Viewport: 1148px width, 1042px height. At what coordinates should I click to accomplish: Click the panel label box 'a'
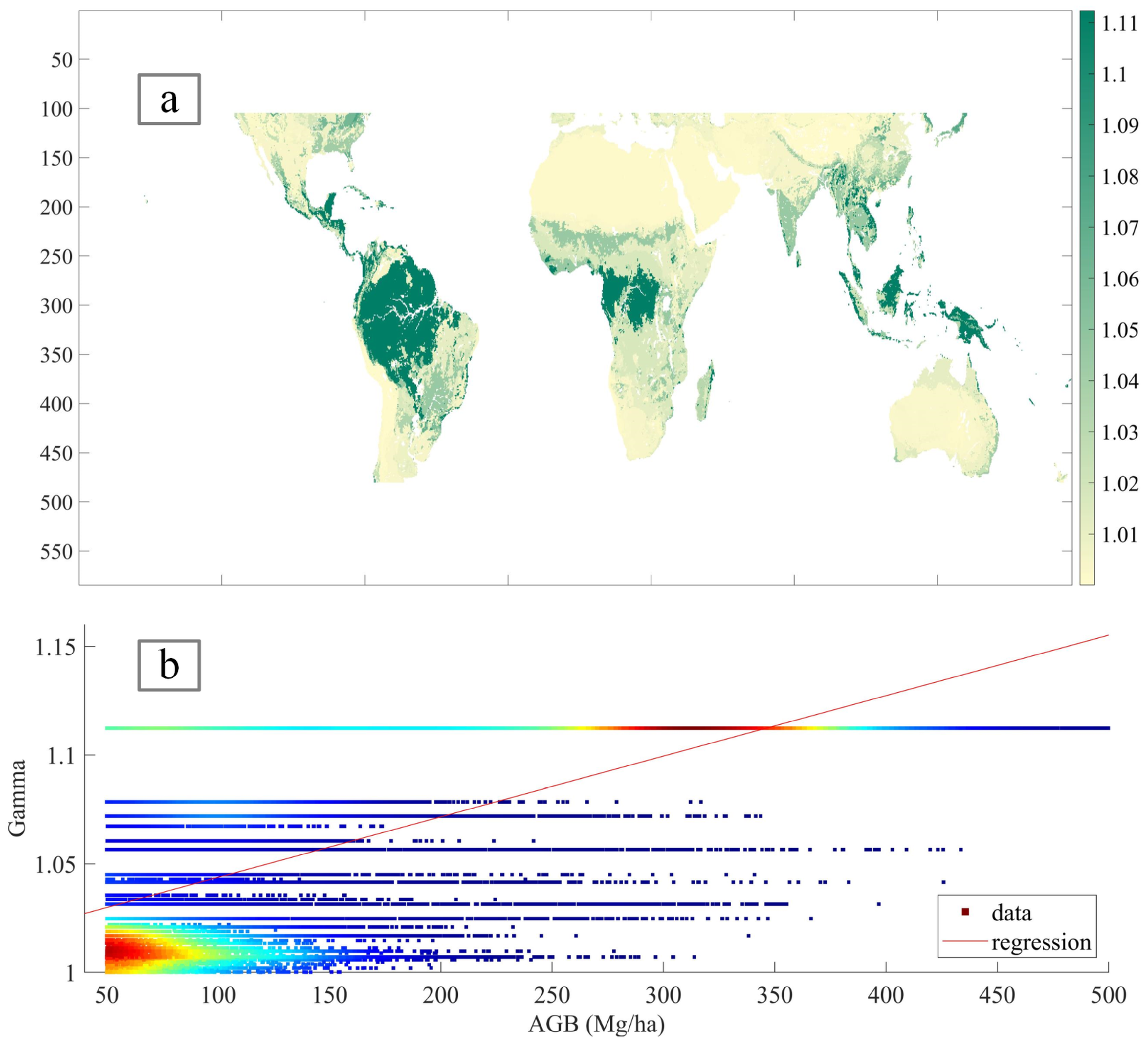tap(168, 99)
